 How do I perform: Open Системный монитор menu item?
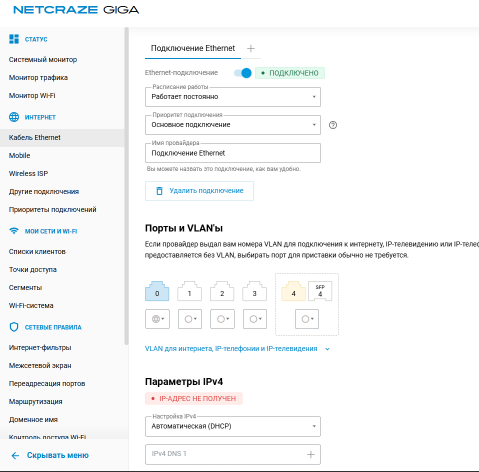point(43,60)
